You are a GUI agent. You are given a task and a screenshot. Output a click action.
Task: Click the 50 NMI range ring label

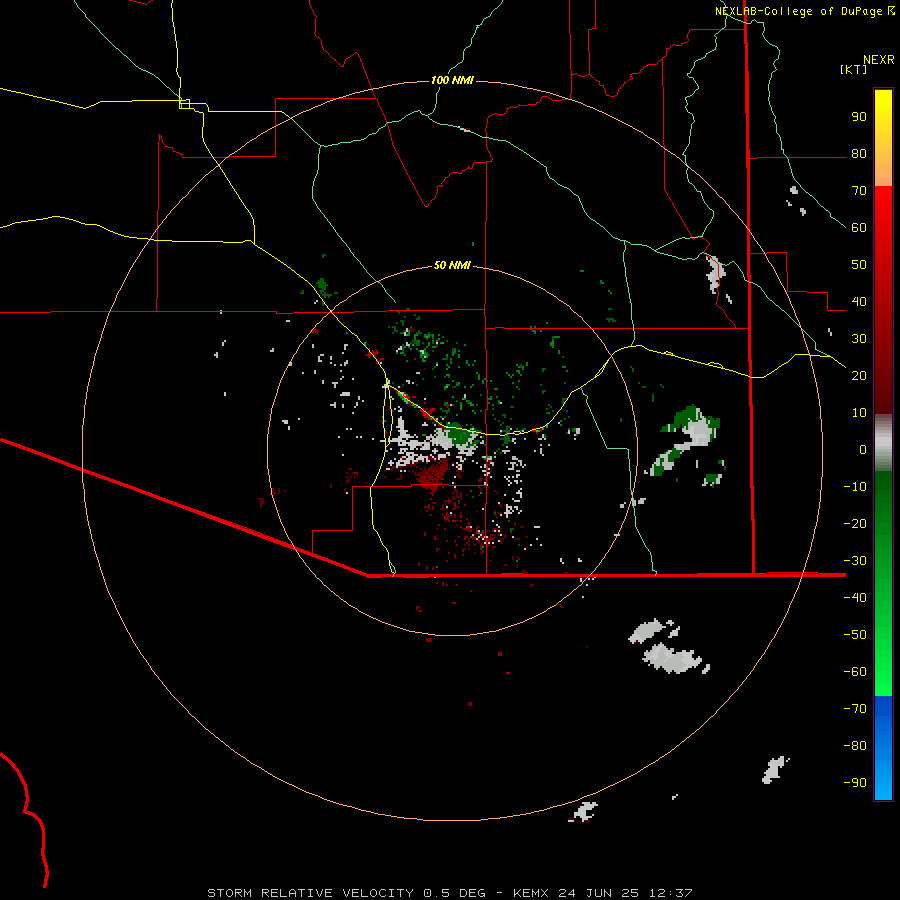[452, 265]
